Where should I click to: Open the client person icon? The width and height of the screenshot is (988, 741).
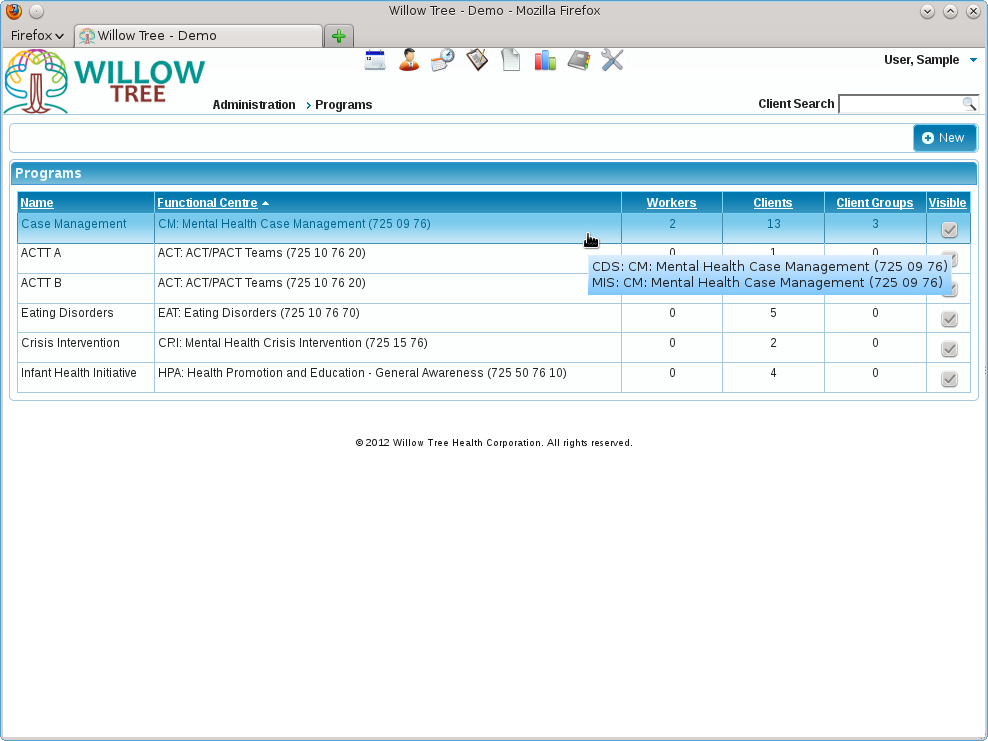[409, 60]
